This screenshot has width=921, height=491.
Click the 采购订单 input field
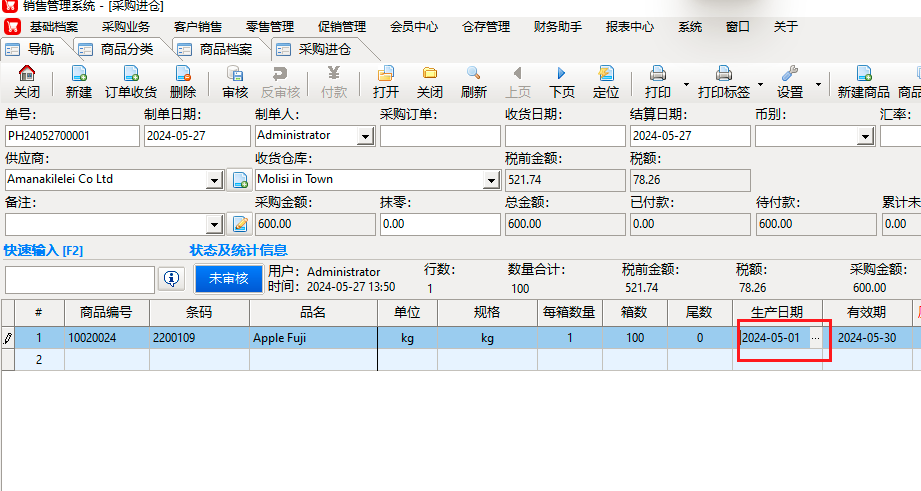[x=440, y=136]
